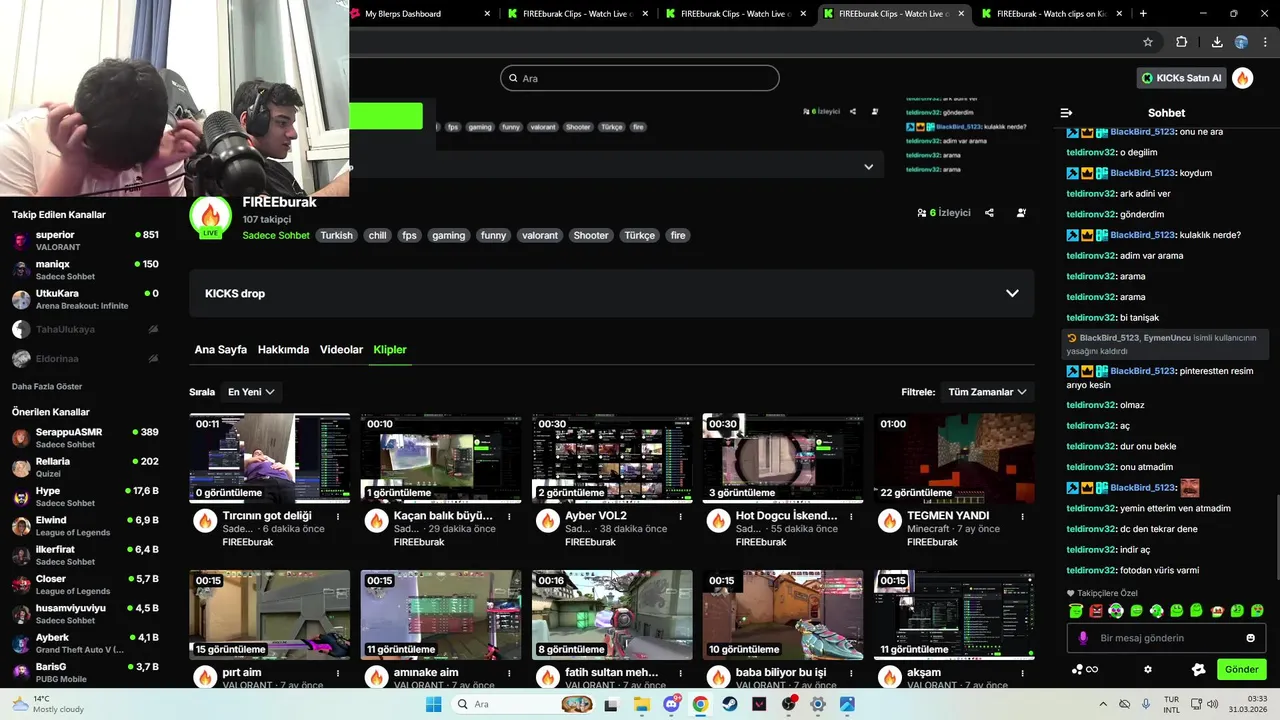Open Steam from the taskbar
The width and height of the screenshot is (1280, 720).
pos(729,704)
